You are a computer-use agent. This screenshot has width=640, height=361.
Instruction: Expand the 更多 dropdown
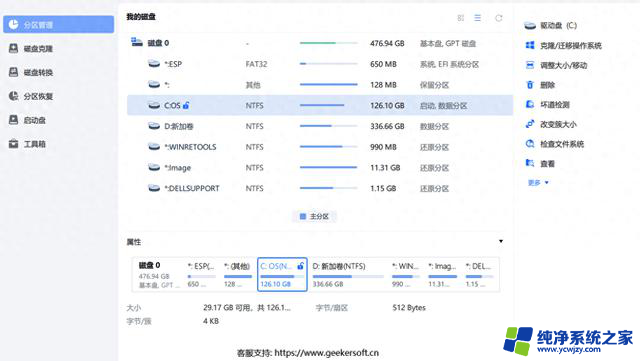click(538, 183)
